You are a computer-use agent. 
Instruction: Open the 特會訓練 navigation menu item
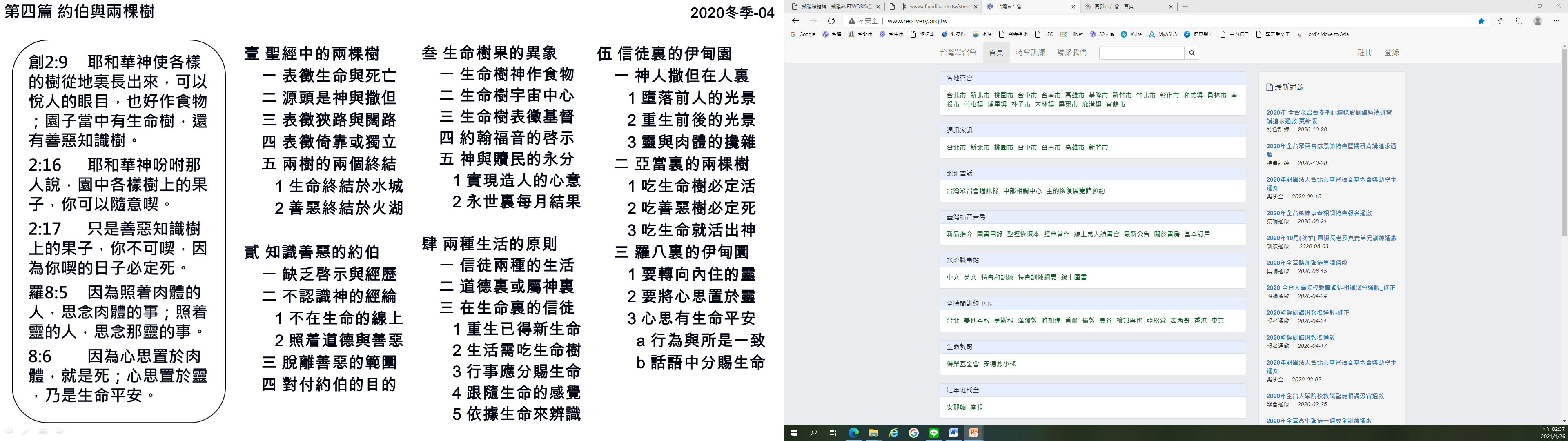(x=1030, y=52)
